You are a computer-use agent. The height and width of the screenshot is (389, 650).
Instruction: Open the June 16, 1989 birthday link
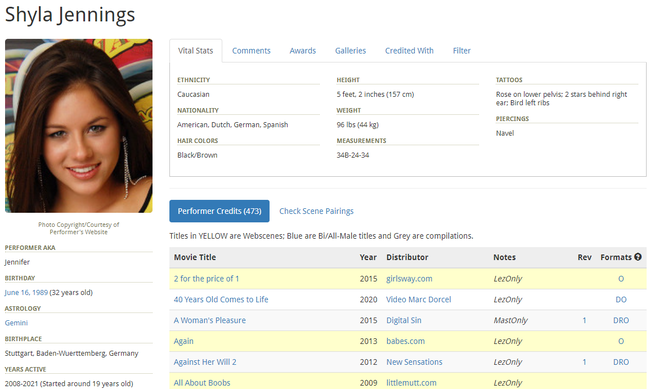coord(26,292)
